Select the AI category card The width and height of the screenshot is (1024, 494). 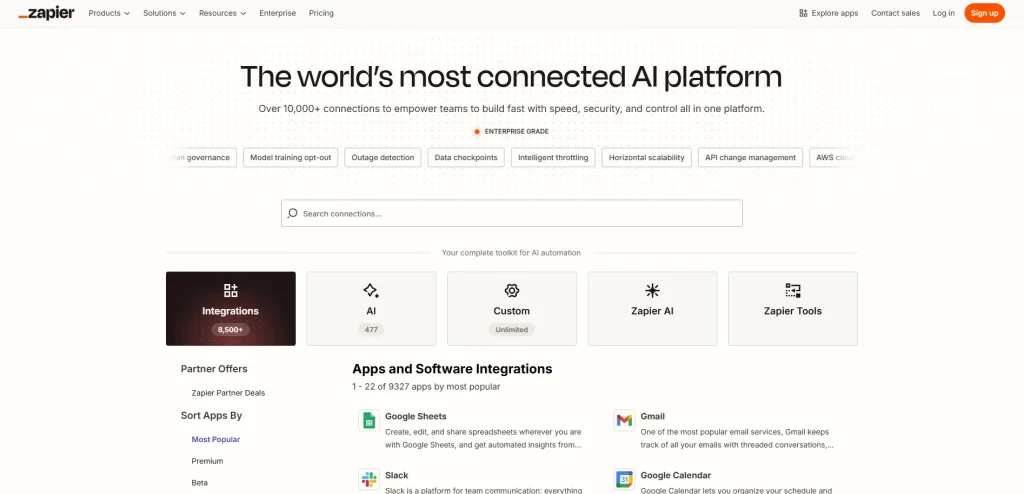371,308
